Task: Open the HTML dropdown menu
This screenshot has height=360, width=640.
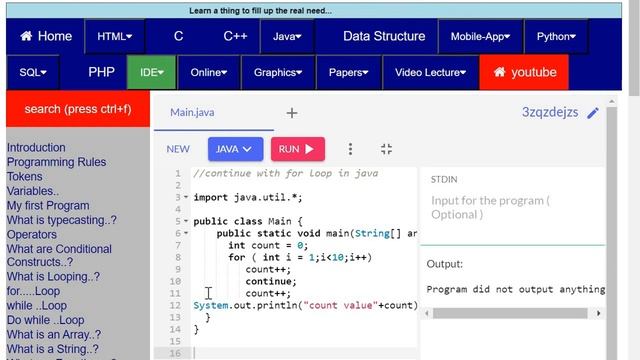Action: coord(115,36)
